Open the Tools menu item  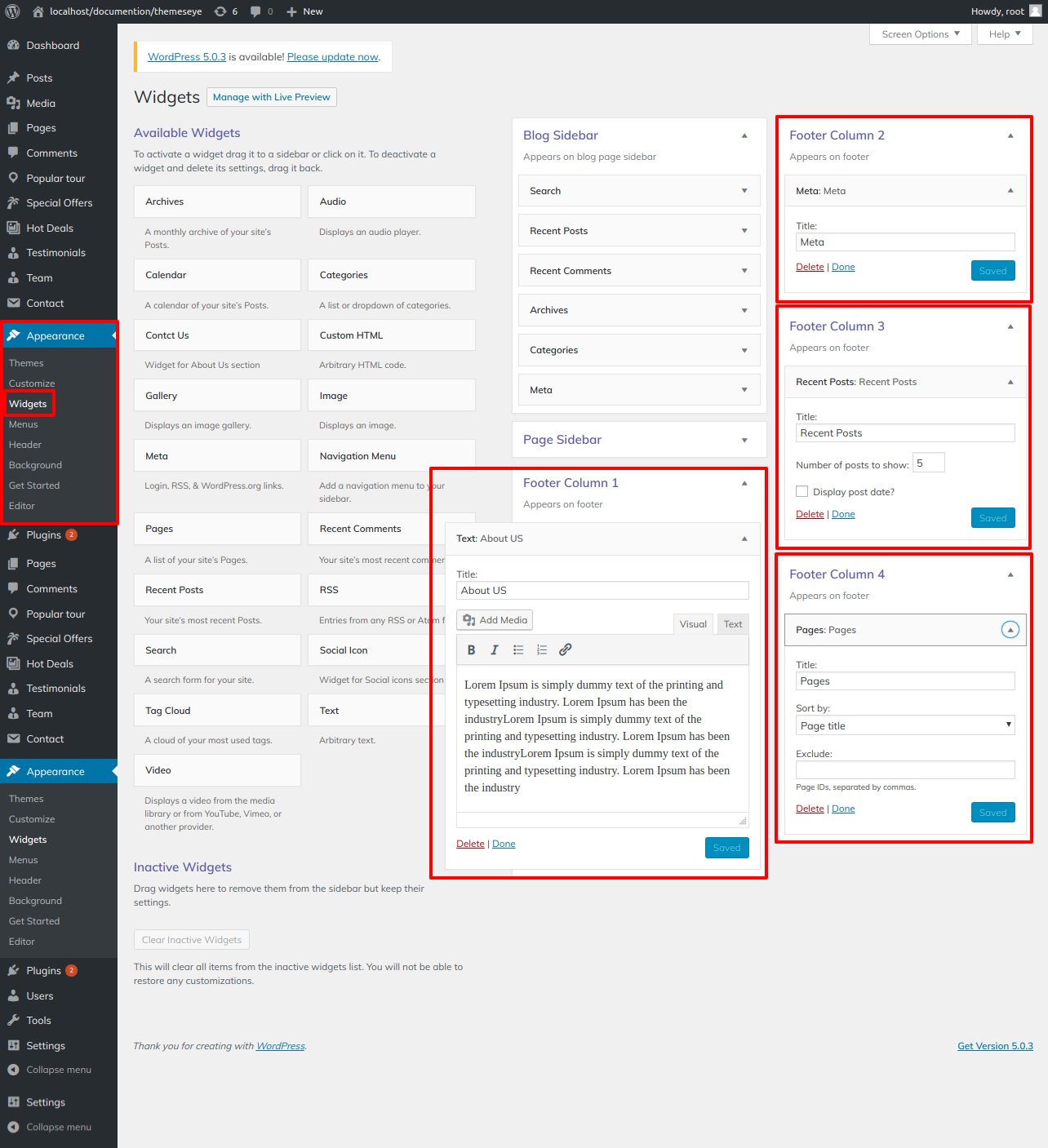point(38,1021)
